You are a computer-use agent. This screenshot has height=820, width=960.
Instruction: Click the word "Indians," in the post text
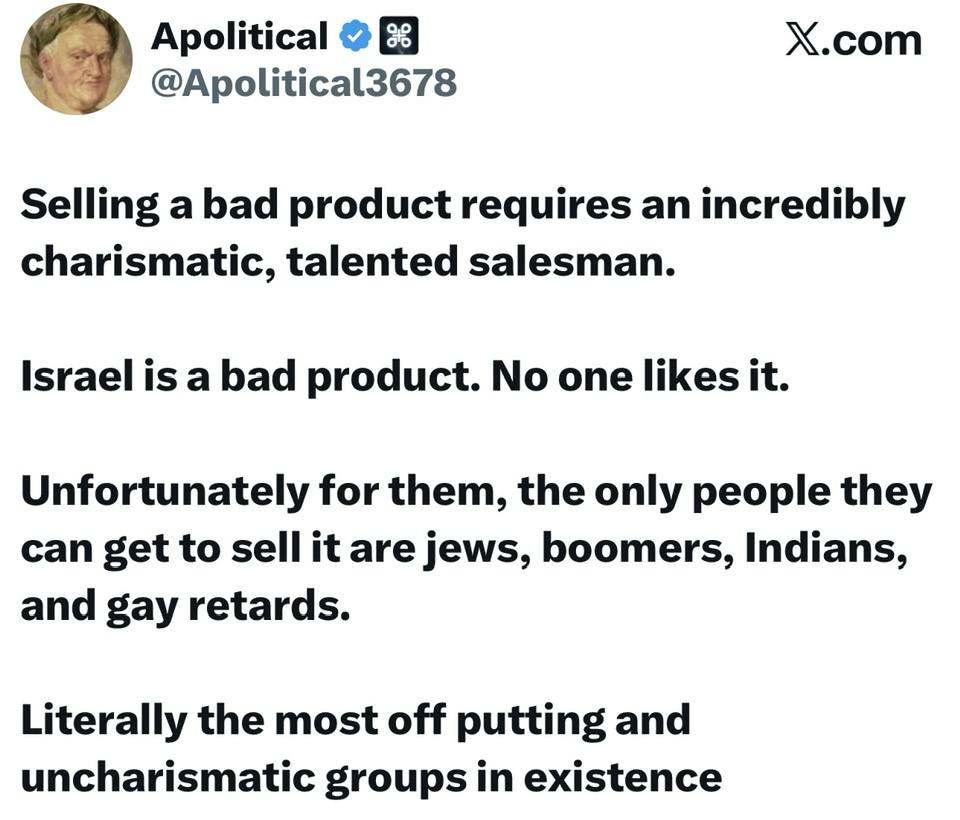[x=826, y=549]
